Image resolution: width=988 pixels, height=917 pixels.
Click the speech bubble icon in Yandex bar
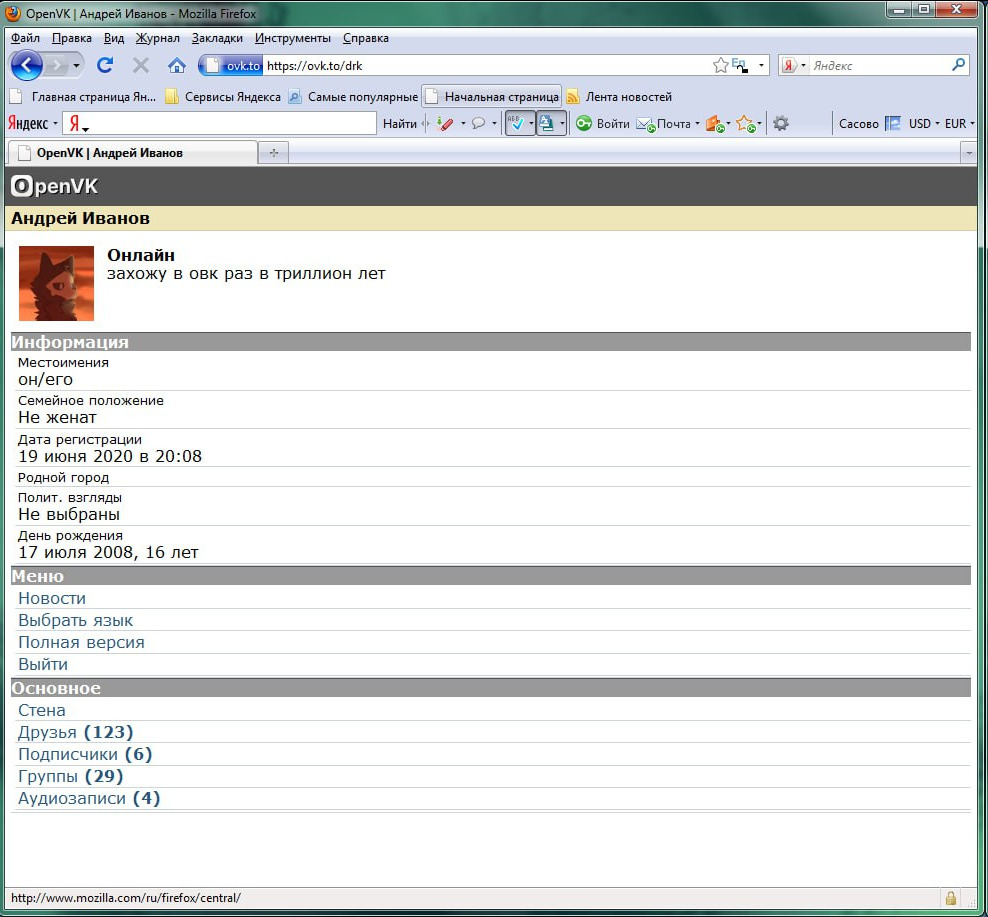478,124
